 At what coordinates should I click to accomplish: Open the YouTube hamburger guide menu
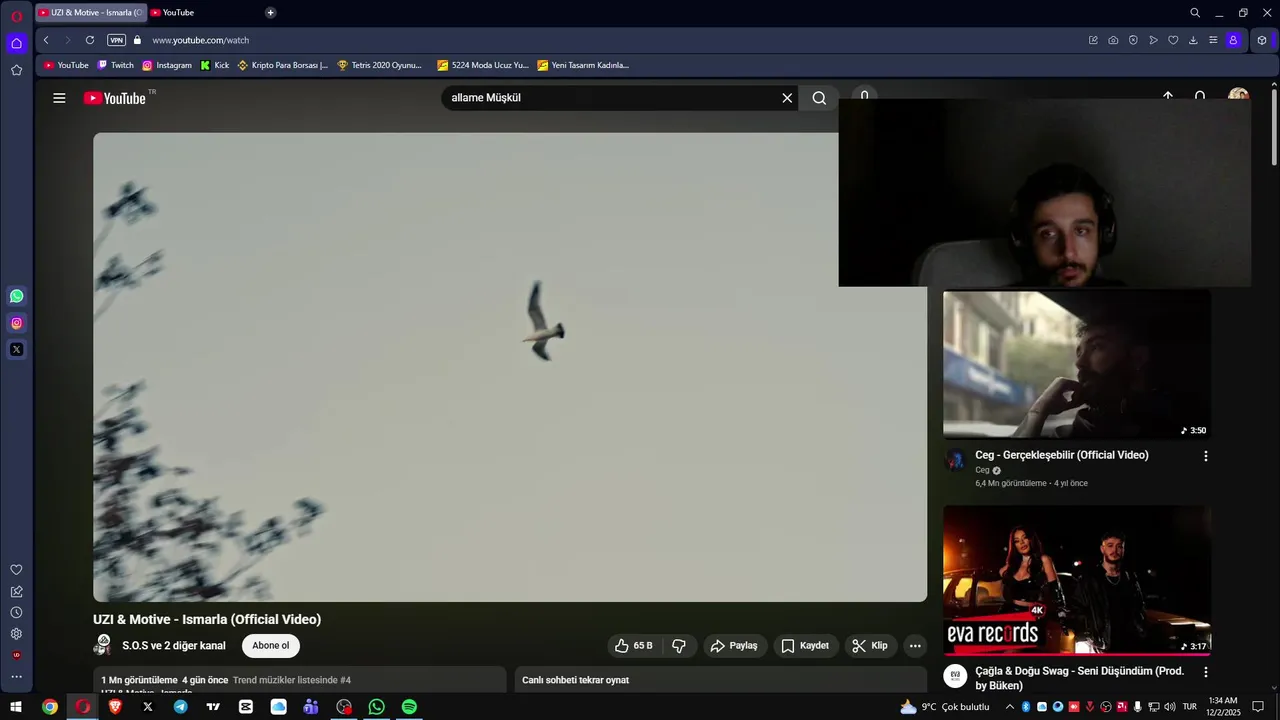[x=59, y=98]
